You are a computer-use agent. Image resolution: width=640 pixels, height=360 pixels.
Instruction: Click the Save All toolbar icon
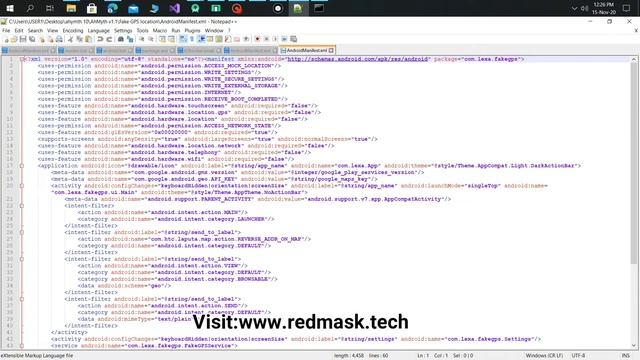[x=32, y=39]
